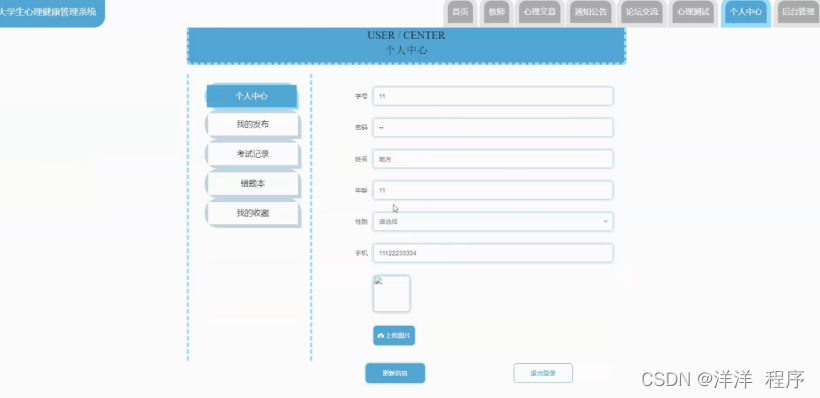This screenshot has width=820, height=398.
Task: Switch to the 通知公告 tab
Action: tap(590, 13)
